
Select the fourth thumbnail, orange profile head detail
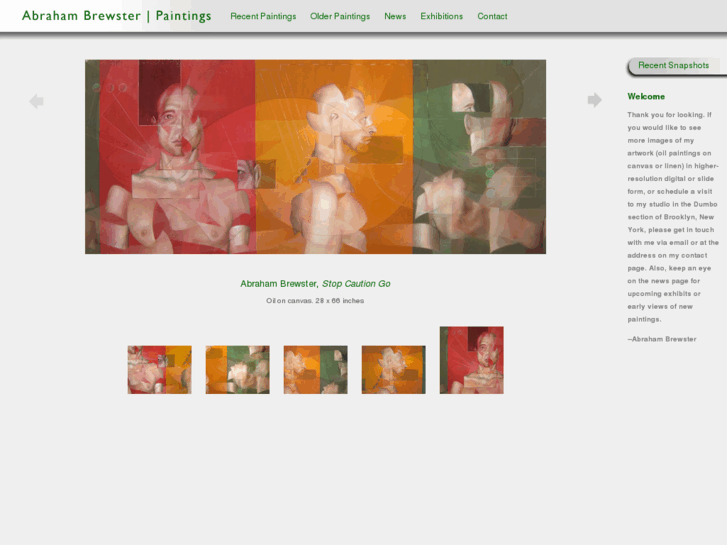tap(393, 370)
